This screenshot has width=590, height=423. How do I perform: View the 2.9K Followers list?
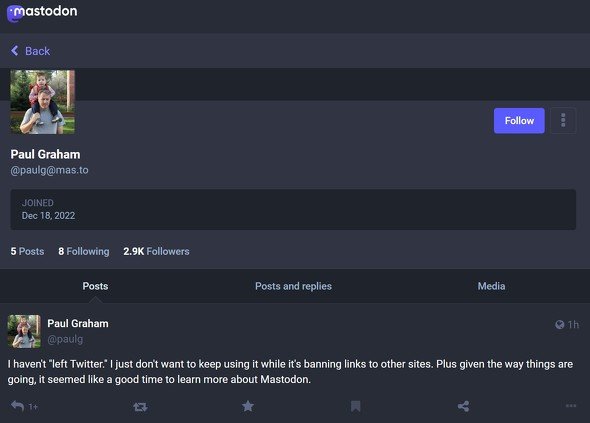click(156, 251)
